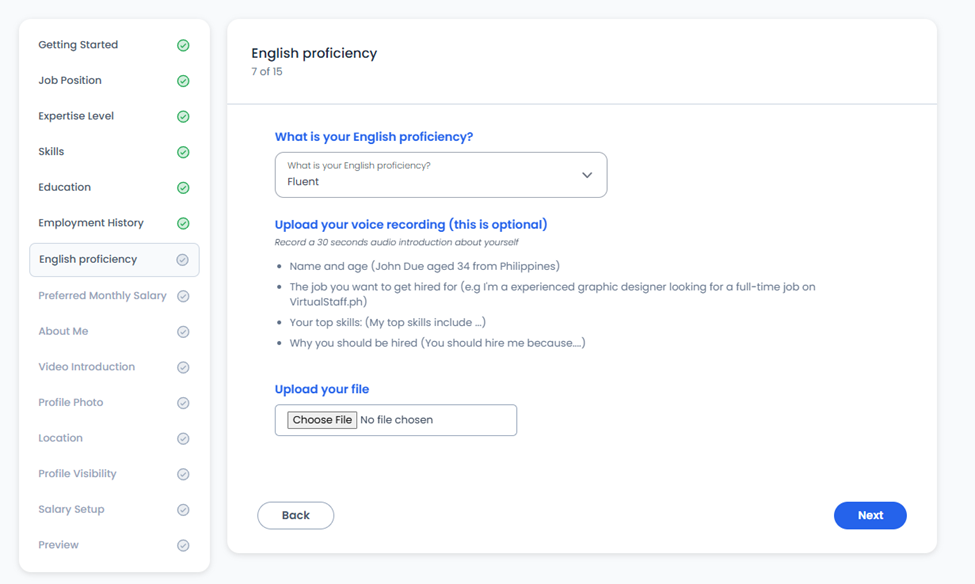Select the active English proficiency sidebar item
The height and width of the screenshot is (584, 975).
pyautogui.click(x=114, y=260)
